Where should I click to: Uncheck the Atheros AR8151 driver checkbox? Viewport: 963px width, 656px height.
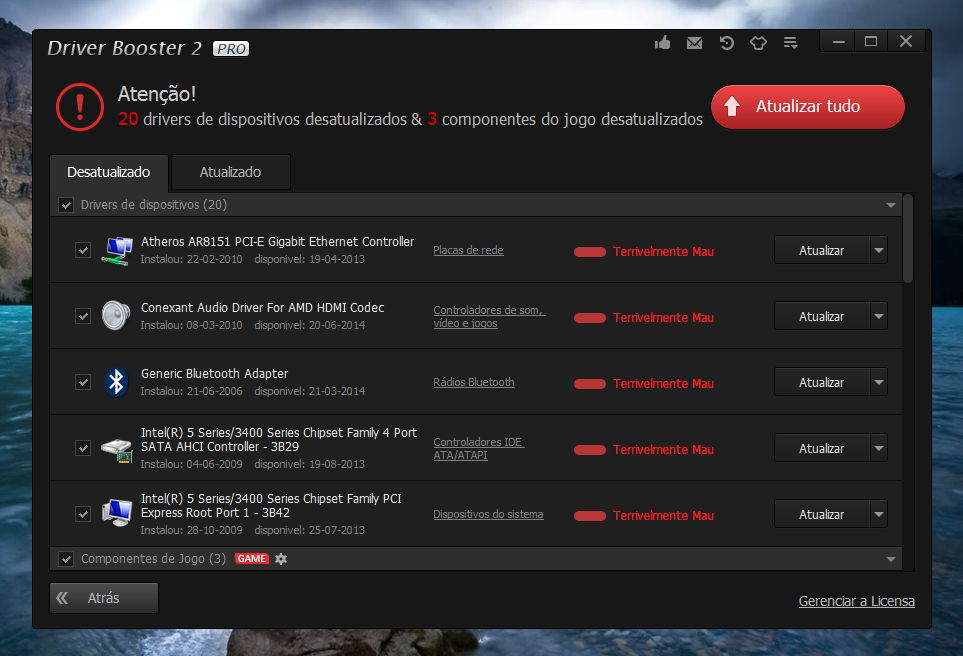coord(83,250)
